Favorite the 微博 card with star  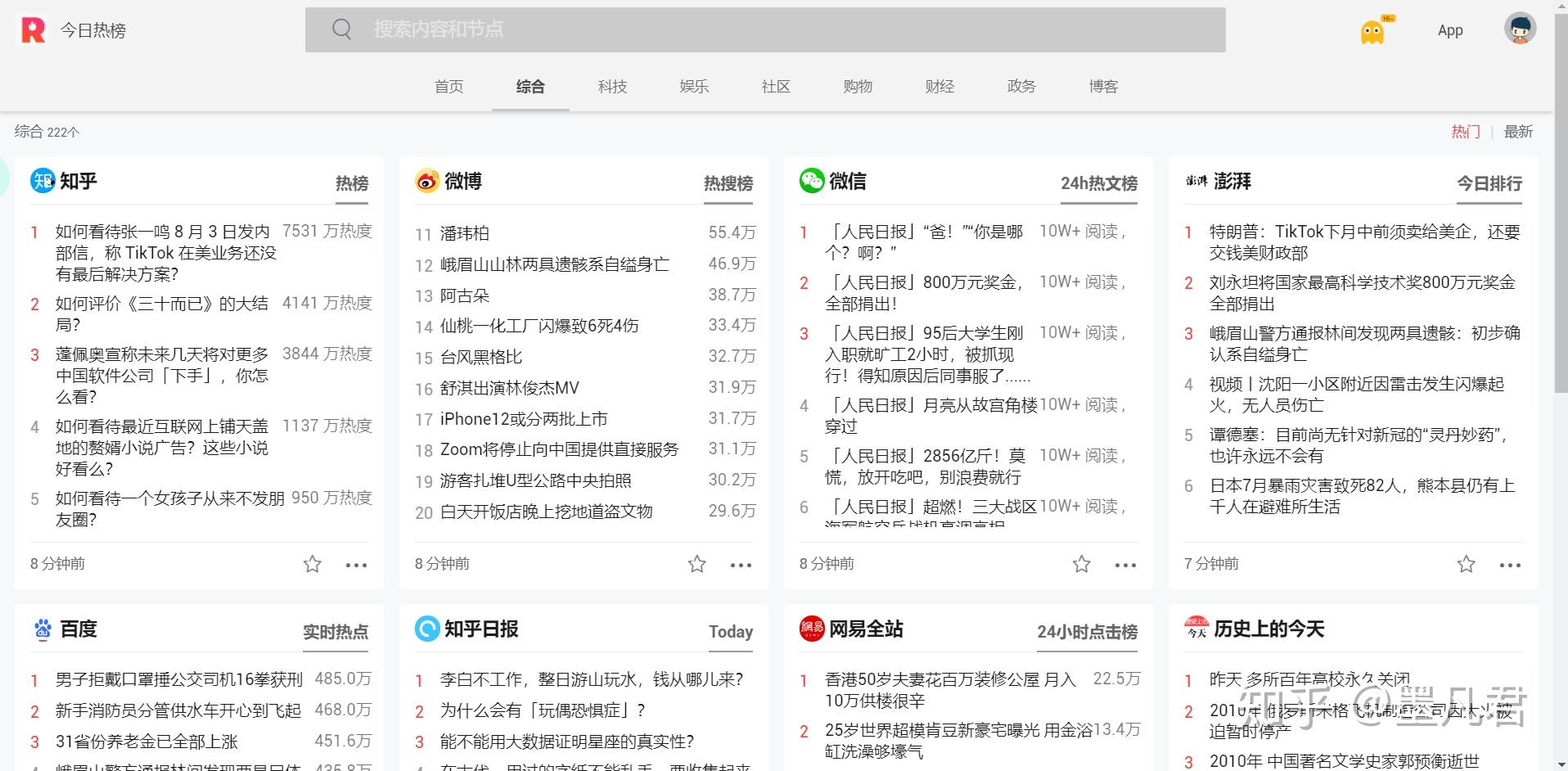tap(697, 564)
